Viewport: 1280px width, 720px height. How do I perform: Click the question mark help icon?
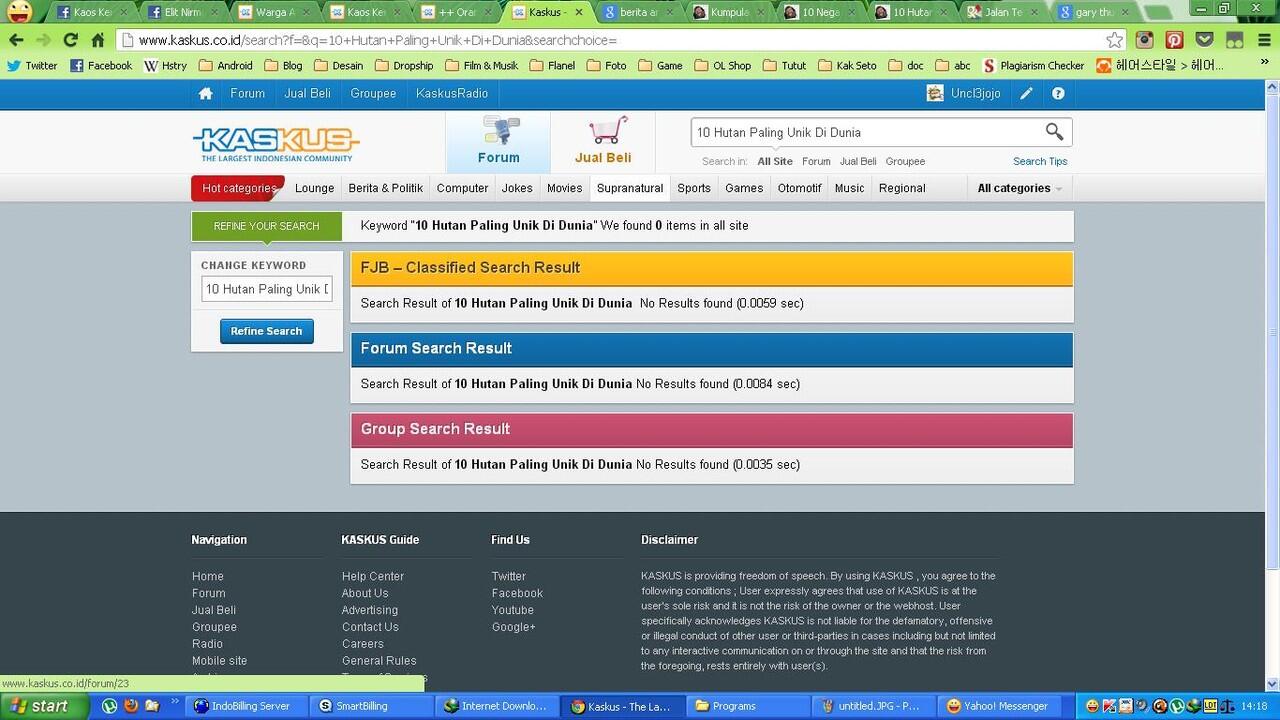pos(1058,93)
